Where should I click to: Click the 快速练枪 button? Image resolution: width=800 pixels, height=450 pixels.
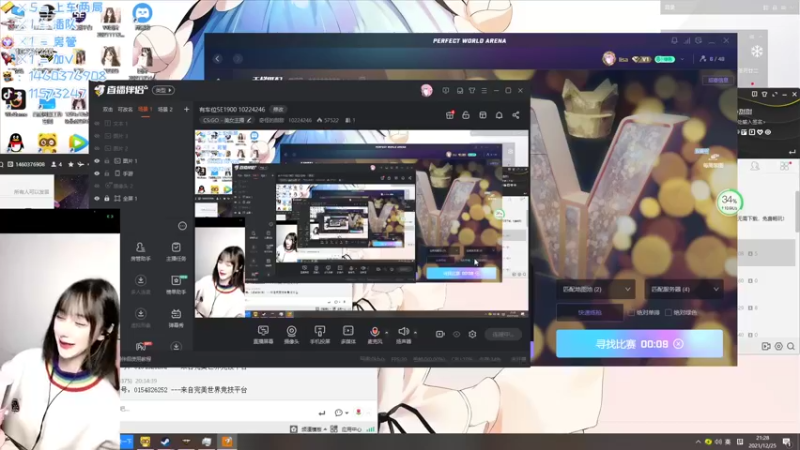click(x=590, y=313)
